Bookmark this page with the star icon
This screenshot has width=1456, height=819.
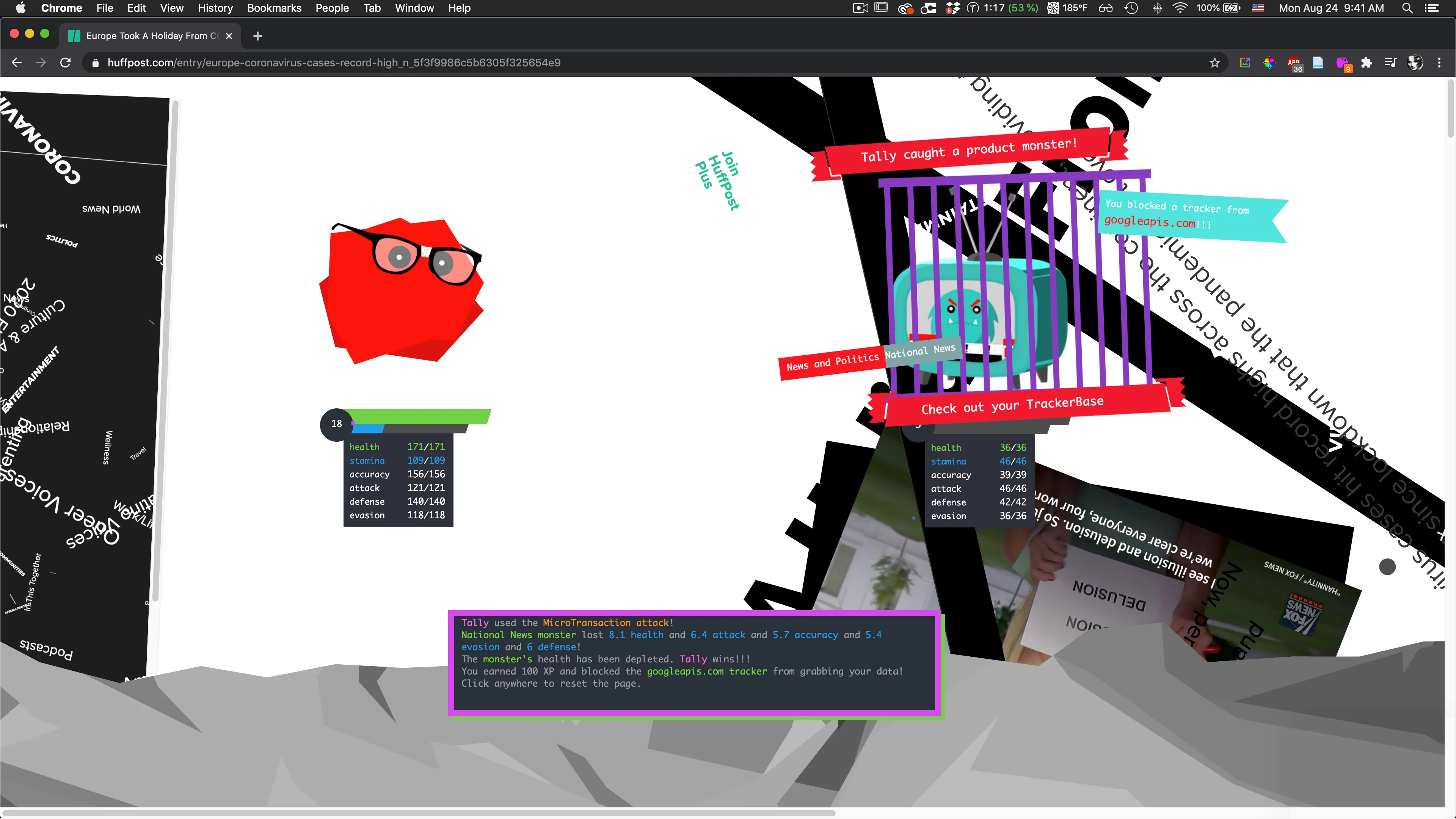click(1214, 63)
